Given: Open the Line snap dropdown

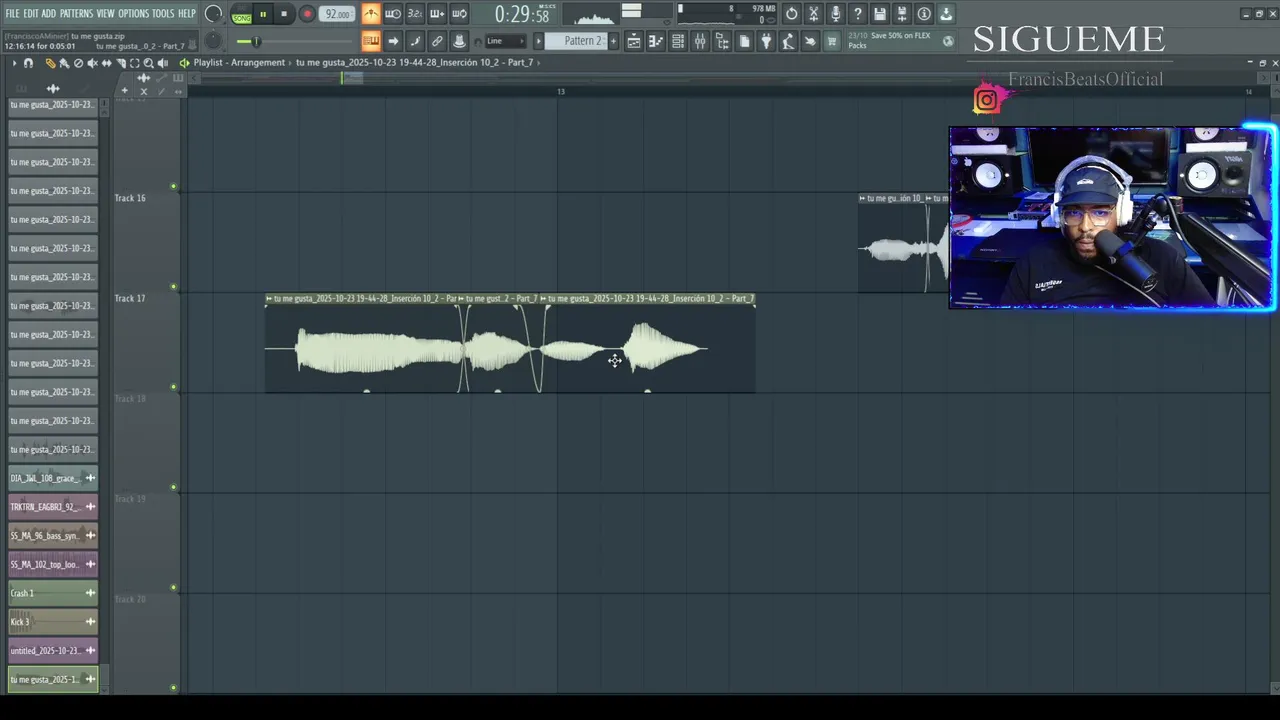Looking at the screenshot, I should coord(506,41).
